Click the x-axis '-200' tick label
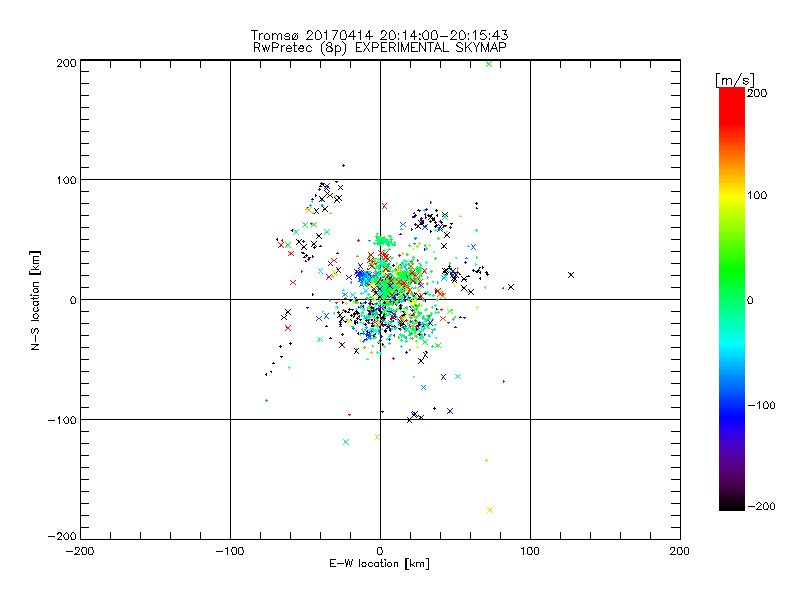This screenshot has height=600, width=800. [x=80, y=551]
